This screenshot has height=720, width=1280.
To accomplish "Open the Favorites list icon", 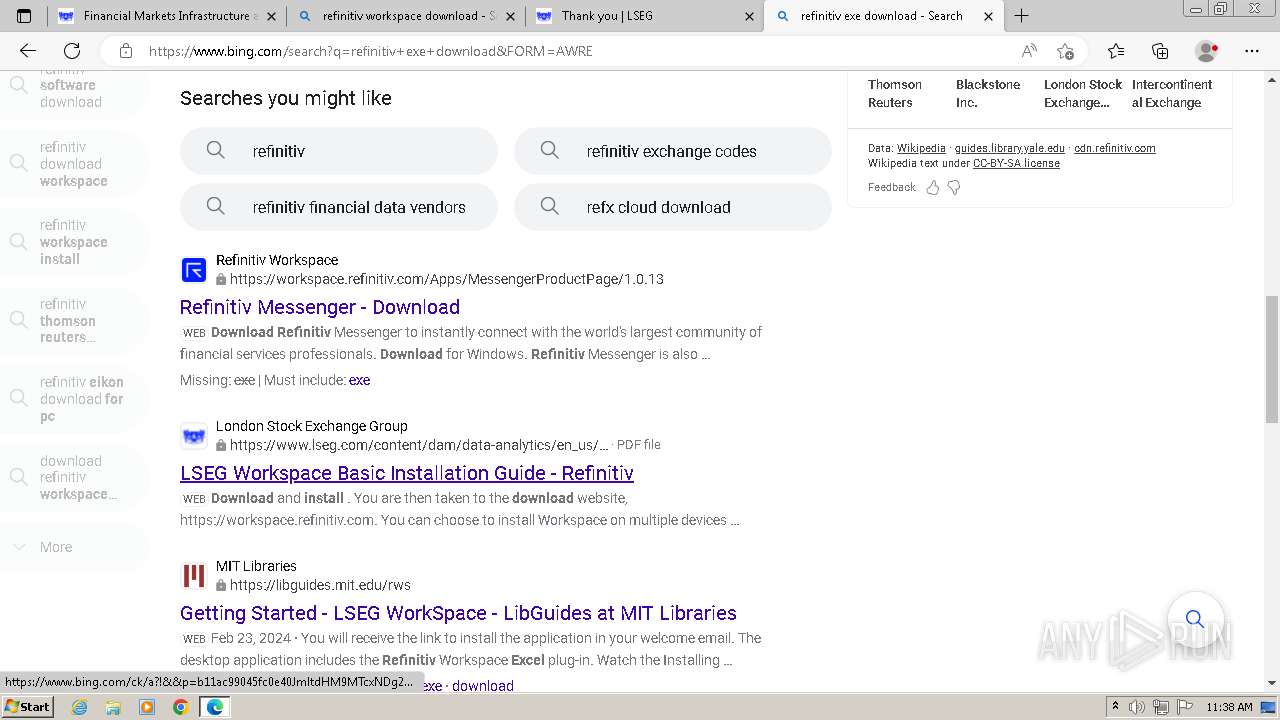I will pos(1116,51).
